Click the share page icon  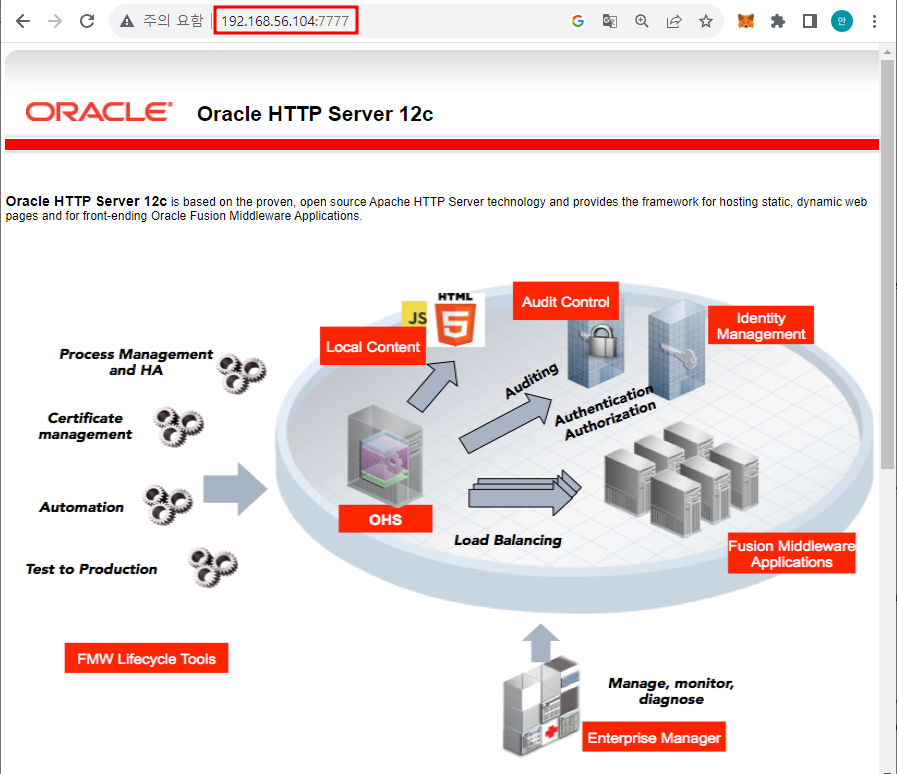[x=674, y=21]
